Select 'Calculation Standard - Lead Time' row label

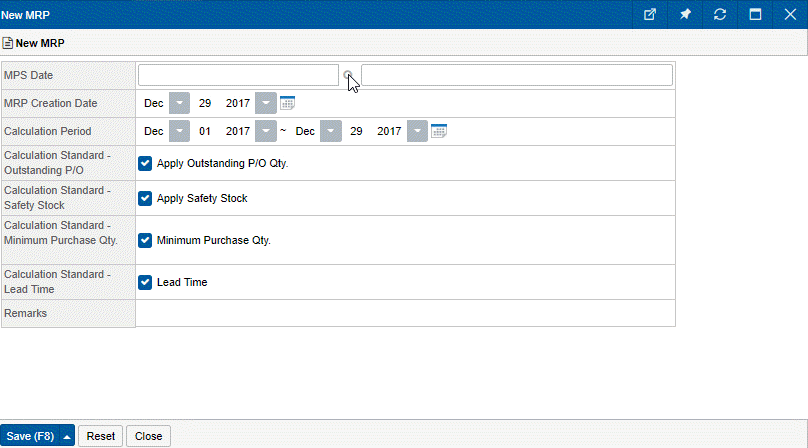(57, 282)
